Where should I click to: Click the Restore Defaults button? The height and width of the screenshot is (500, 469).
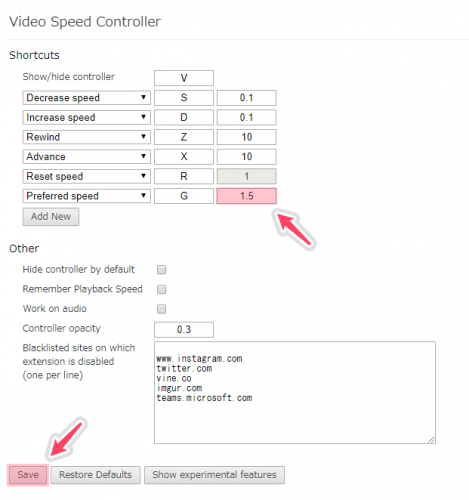[95, 475]
